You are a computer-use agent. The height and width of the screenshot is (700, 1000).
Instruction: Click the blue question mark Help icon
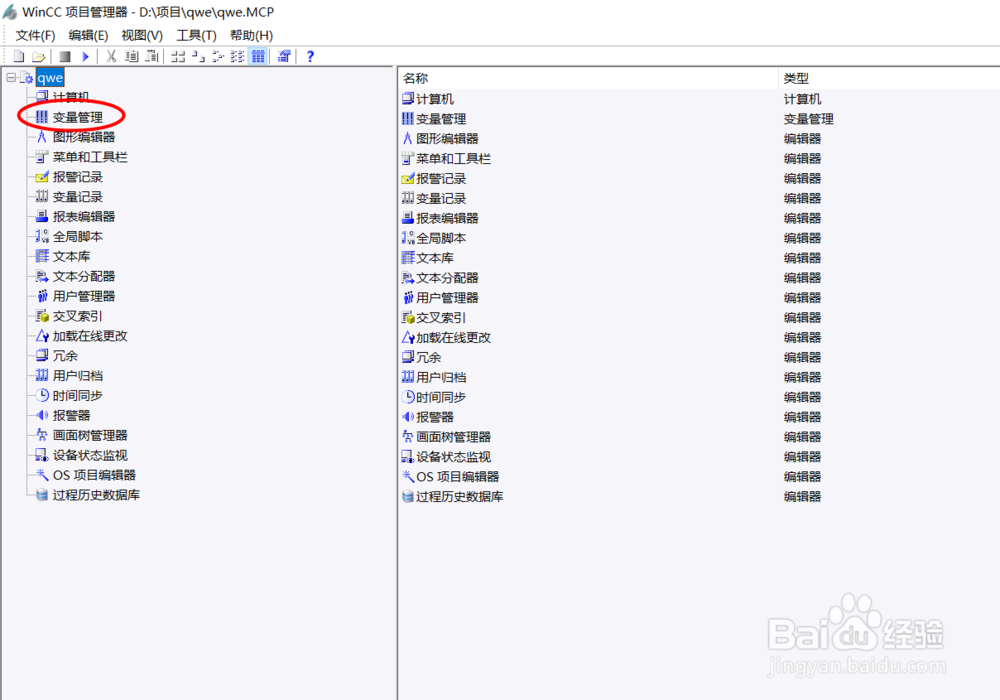point(310,56)
